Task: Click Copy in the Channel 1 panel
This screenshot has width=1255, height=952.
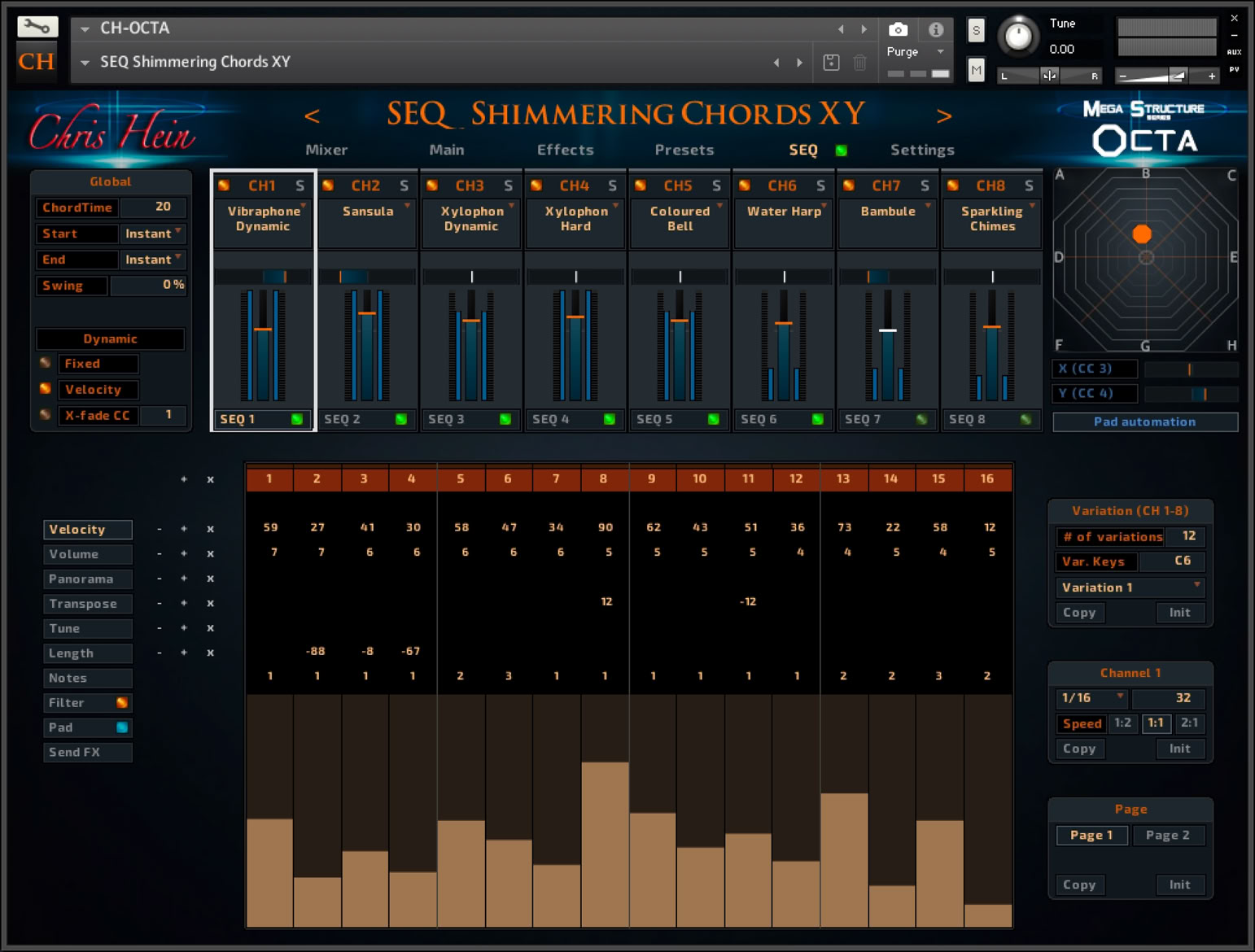Action: point(1080,749)
